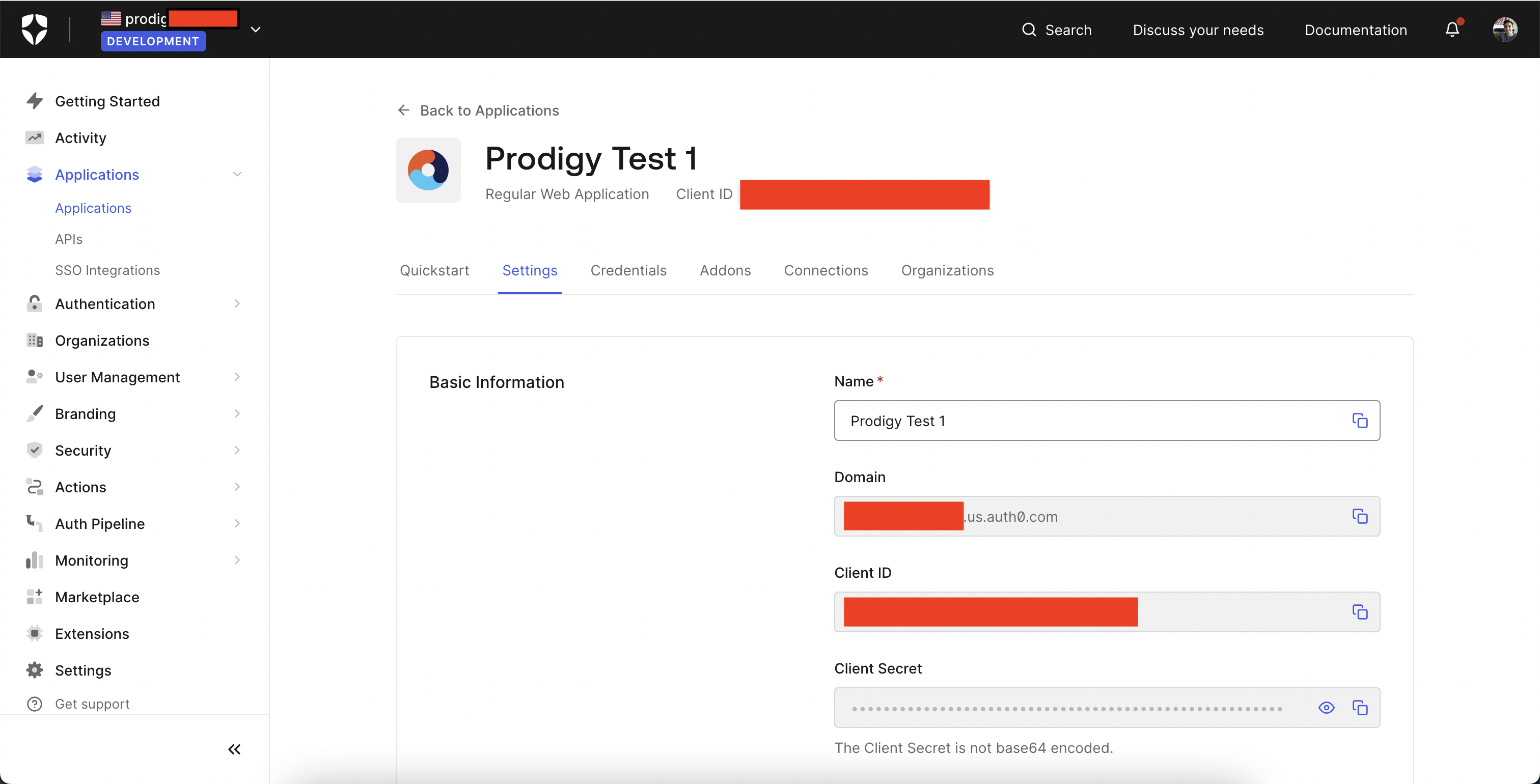
Task: Click the Domain field
Action: click(1107, 516)
